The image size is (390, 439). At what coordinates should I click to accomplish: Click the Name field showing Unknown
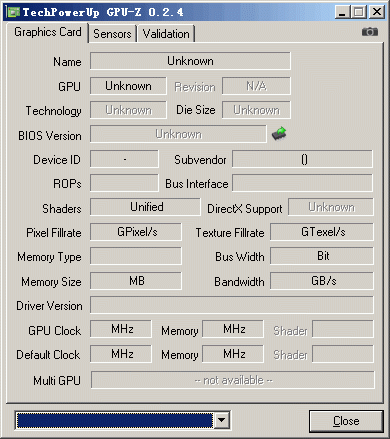(190, 61)
